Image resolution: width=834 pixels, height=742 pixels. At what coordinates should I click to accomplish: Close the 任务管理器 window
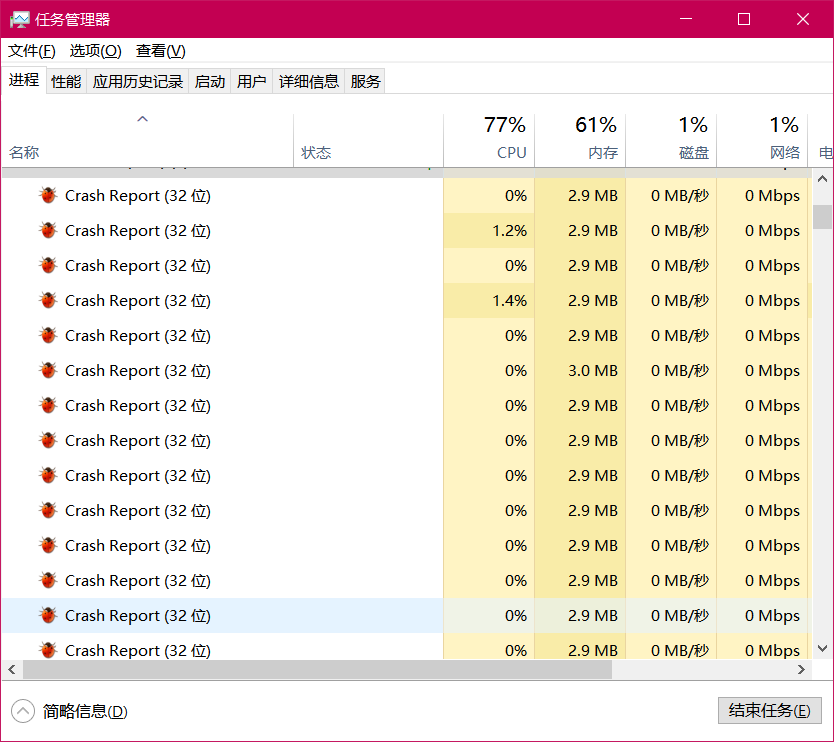(803, 19)
